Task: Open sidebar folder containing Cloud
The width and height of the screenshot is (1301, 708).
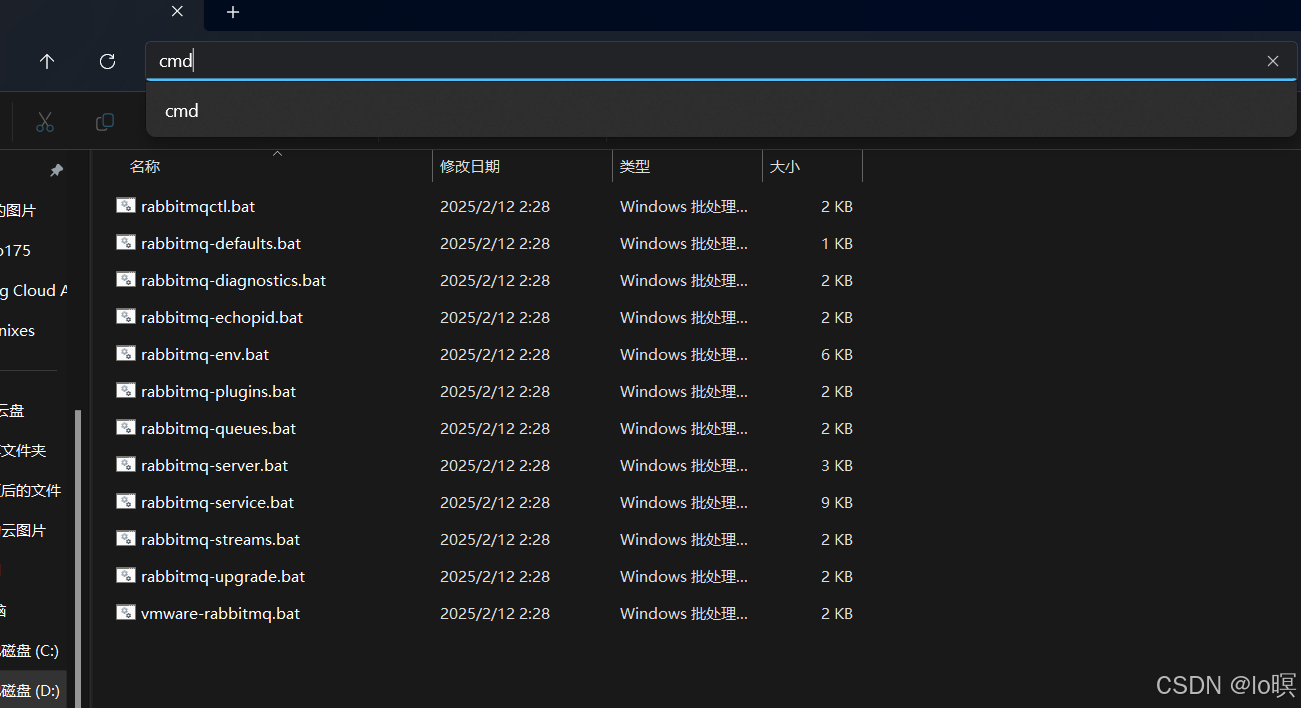Action: 34,291
